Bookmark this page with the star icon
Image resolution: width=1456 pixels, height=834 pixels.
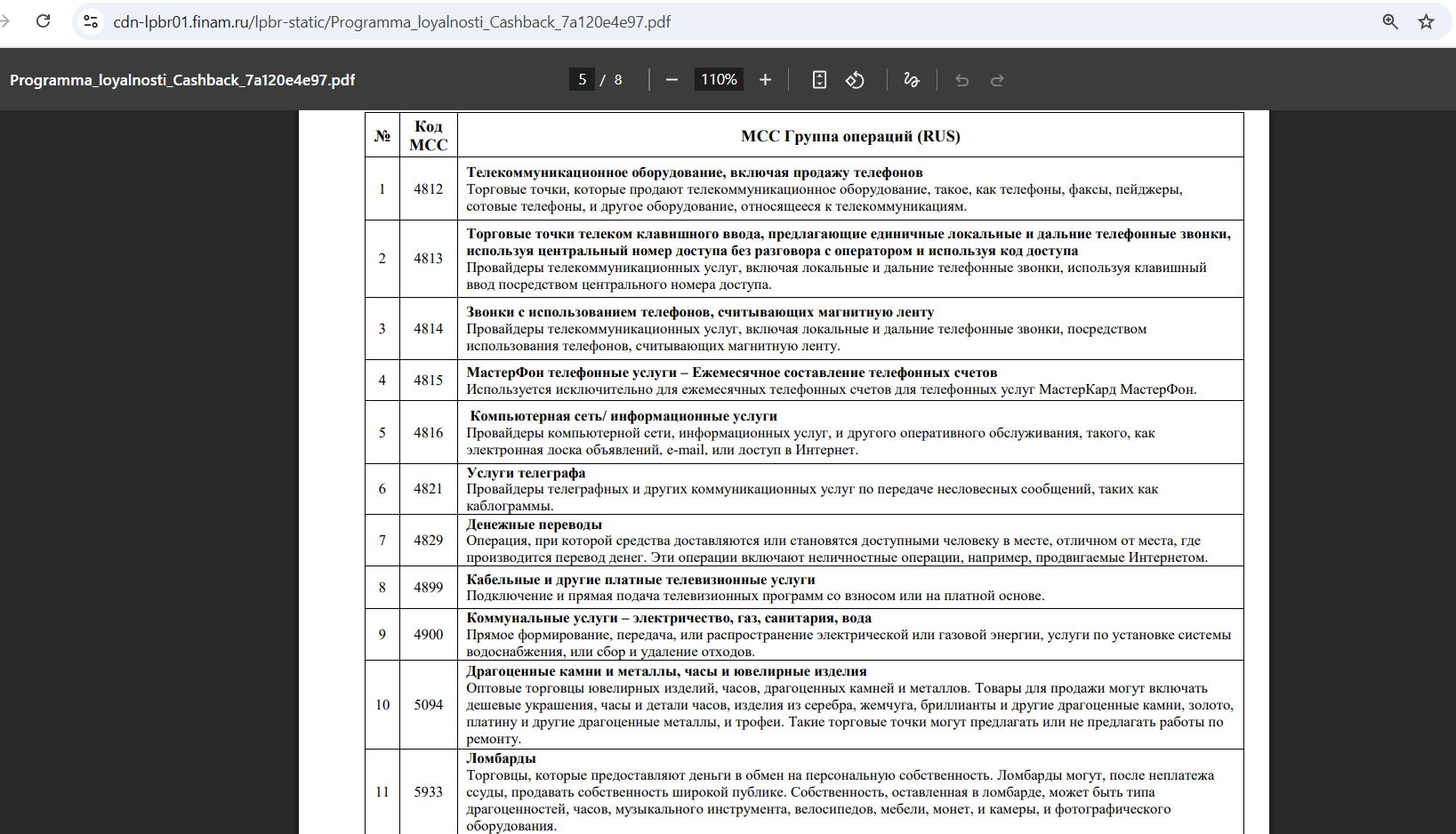(x=1426, y=21)
